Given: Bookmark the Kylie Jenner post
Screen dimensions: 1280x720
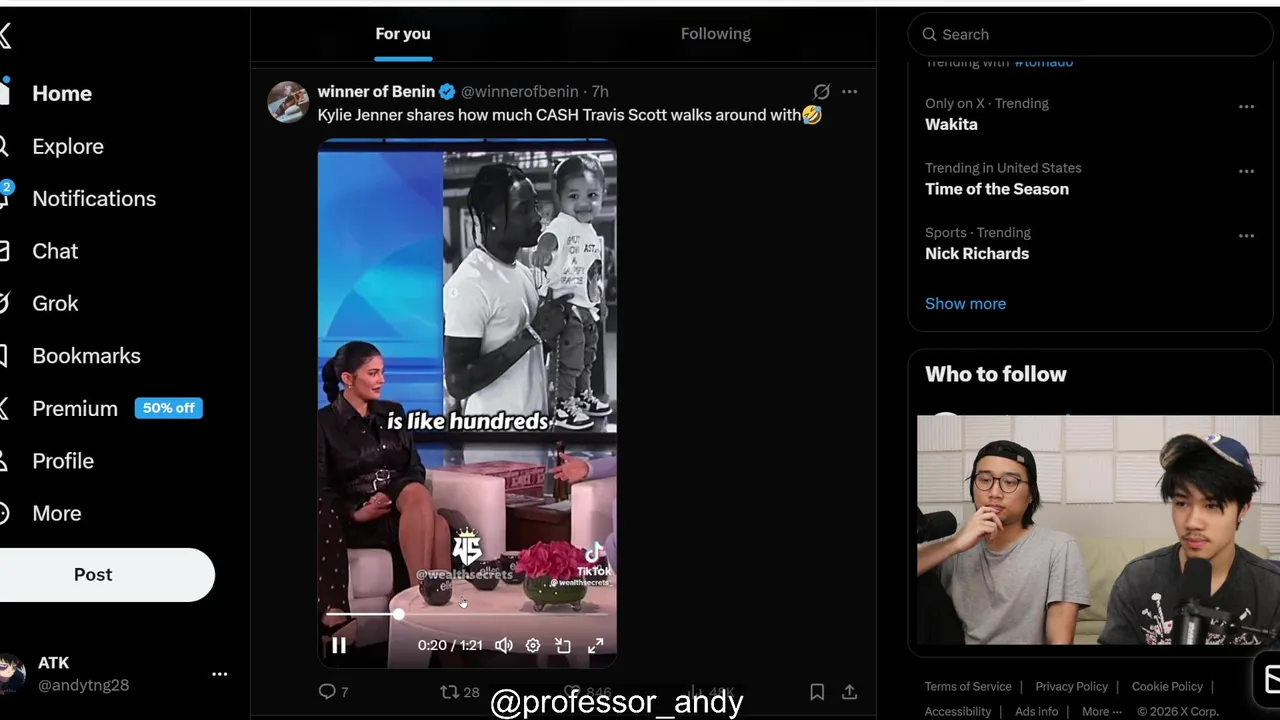Looking at the screenshot, I should point(817,692).
